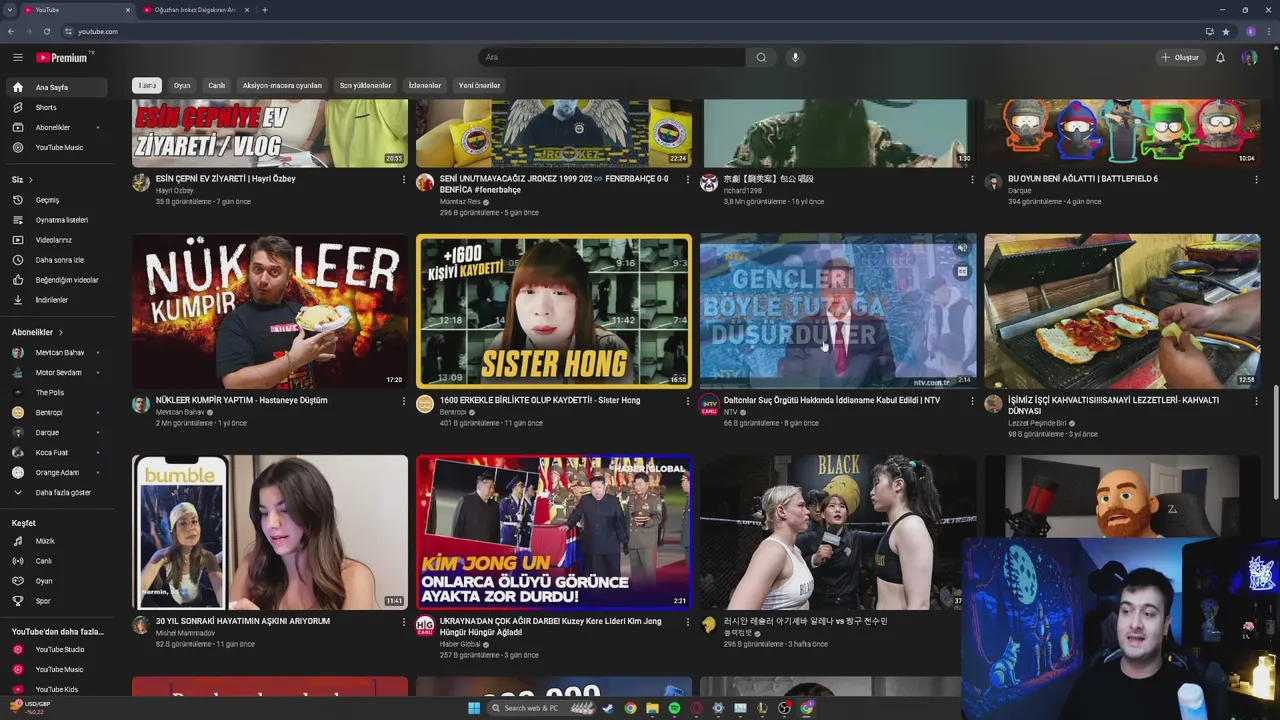This screenshot has height=720, width=1280.
Task: Mute the NTV preview video
Action: point(962,248)
